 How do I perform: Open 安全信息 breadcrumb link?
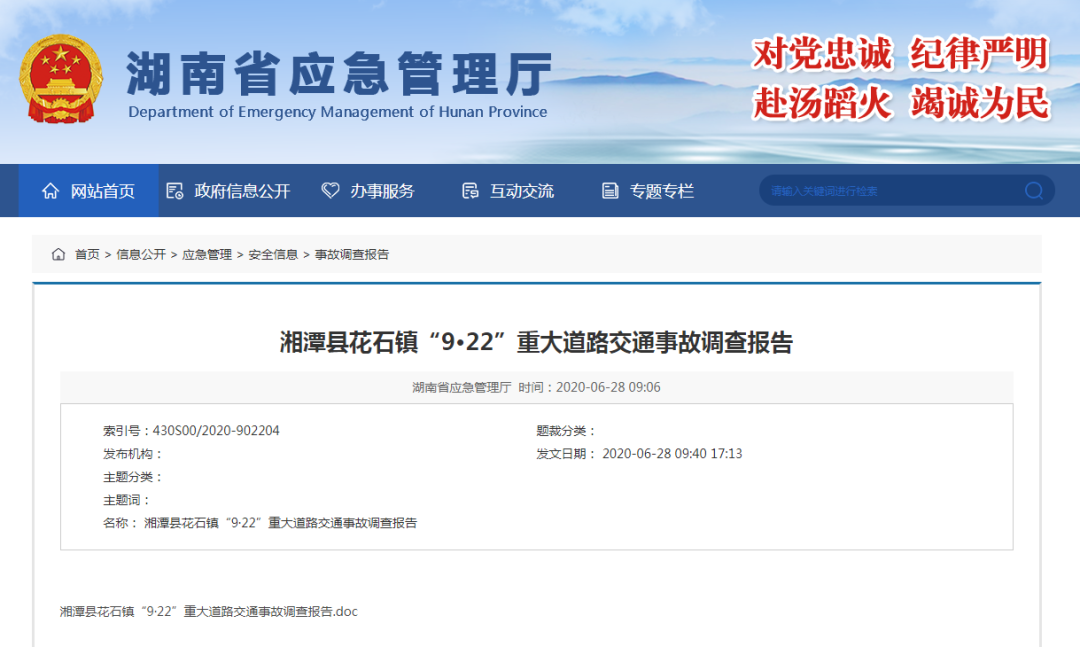pyautogui.click(x=273, y=255)
